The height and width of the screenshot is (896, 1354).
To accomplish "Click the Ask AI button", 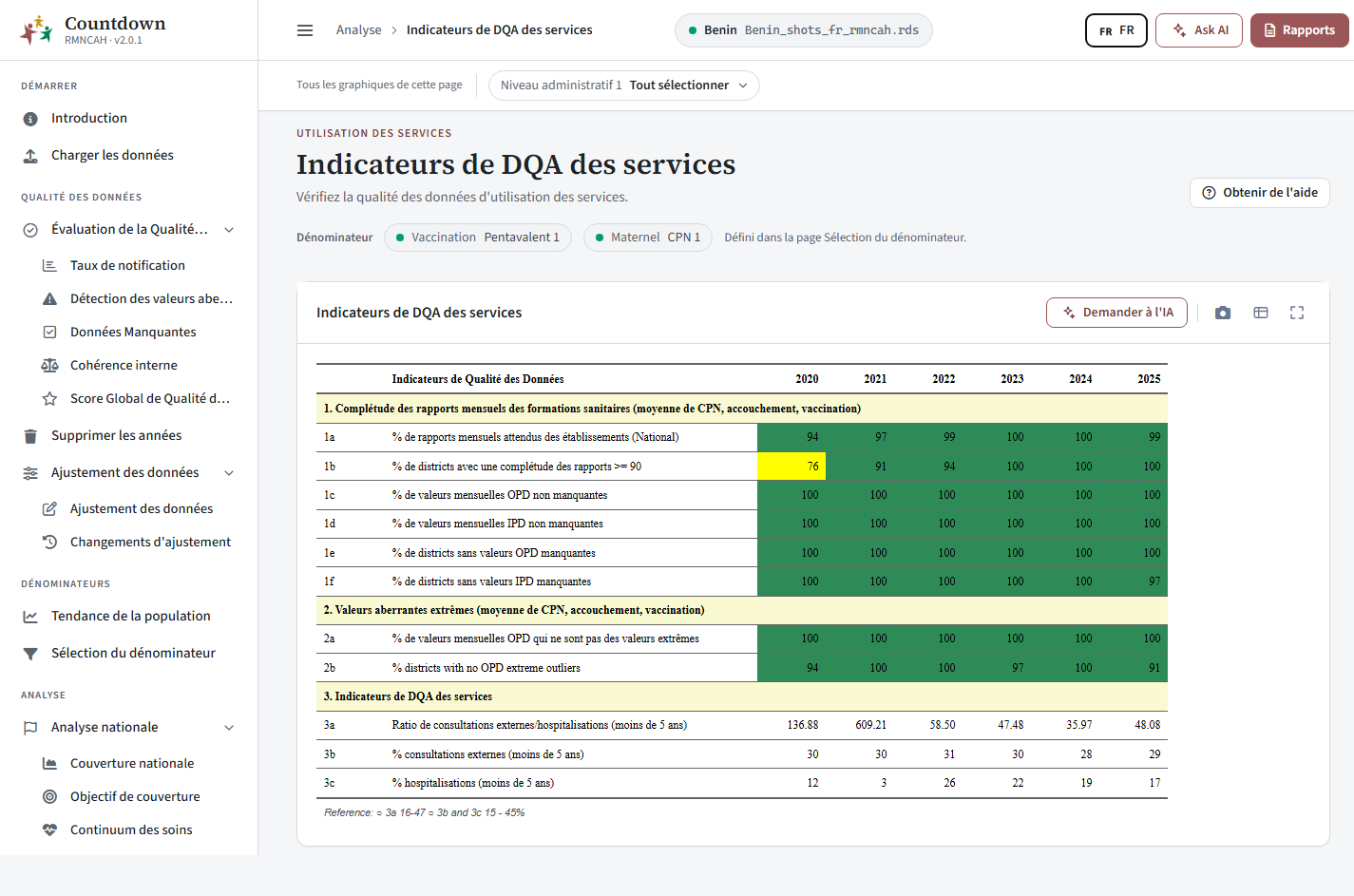I will click(x=1200, y=30).
